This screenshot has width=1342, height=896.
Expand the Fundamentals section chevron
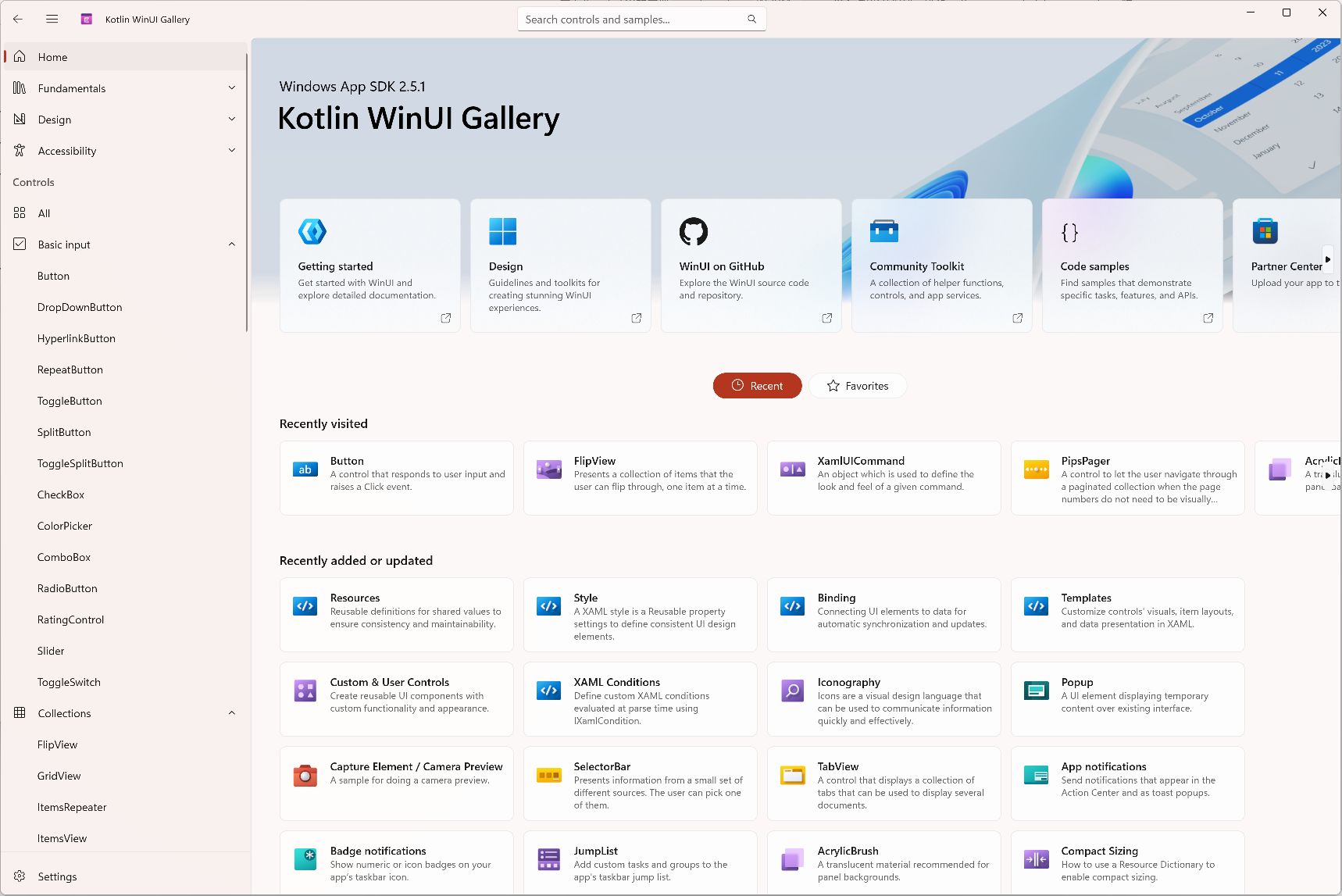coord(232,88)
